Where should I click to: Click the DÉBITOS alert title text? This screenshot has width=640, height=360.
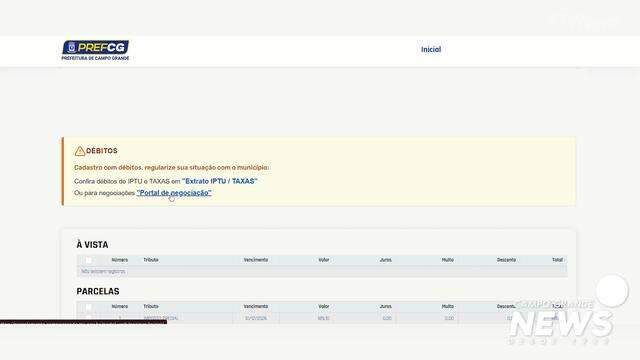102,151
